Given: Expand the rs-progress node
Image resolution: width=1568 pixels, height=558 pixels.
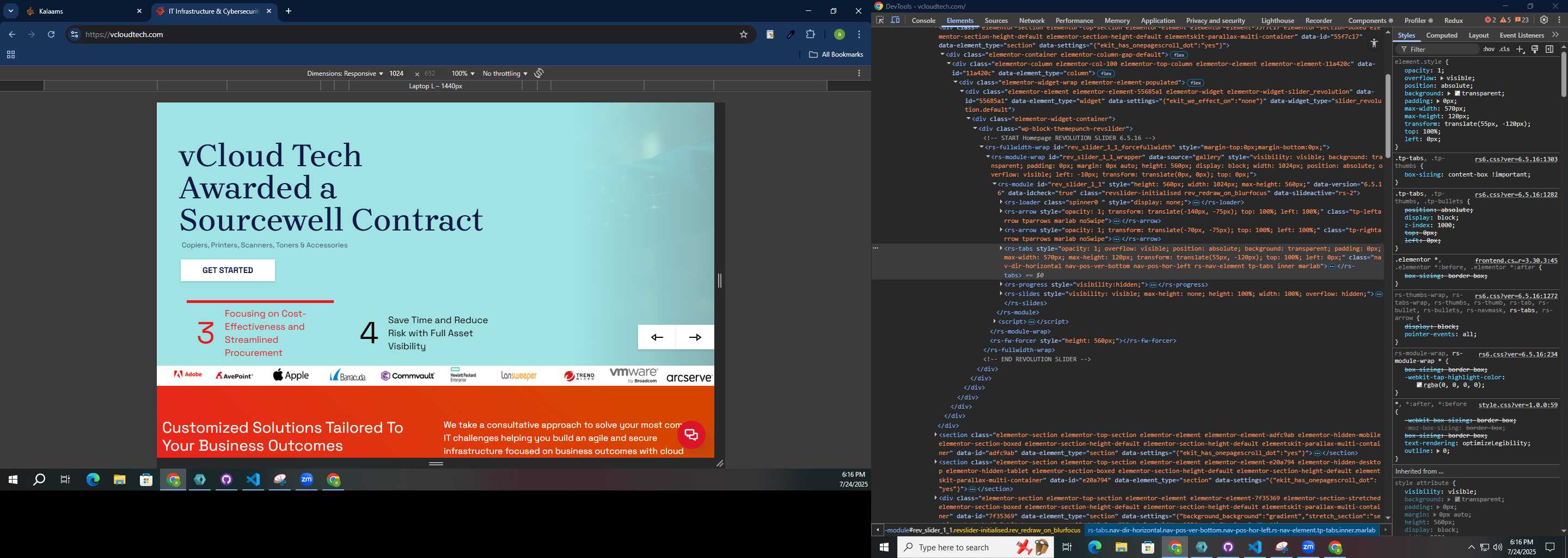Looking at the screenshot, I should (x=1001, y=284).
